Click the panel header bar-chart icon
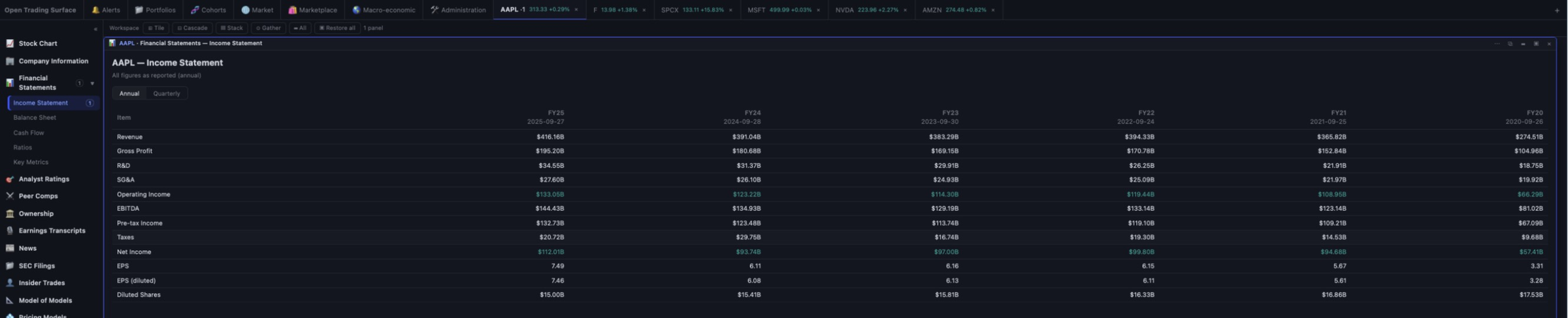The width and height of the screenshot is (1568, 318). [x=112, y=43]
